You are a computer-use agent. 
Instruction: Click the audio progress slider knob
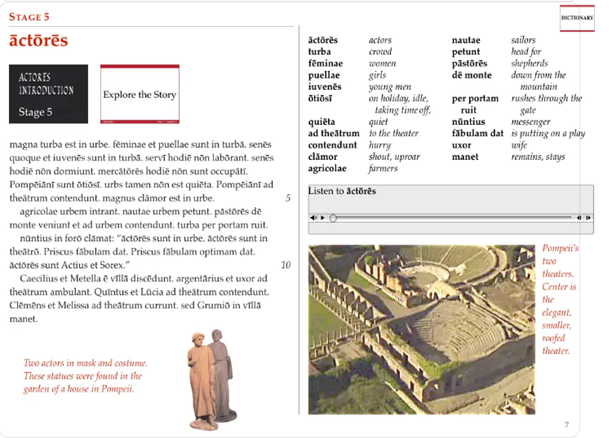[333, 218]
